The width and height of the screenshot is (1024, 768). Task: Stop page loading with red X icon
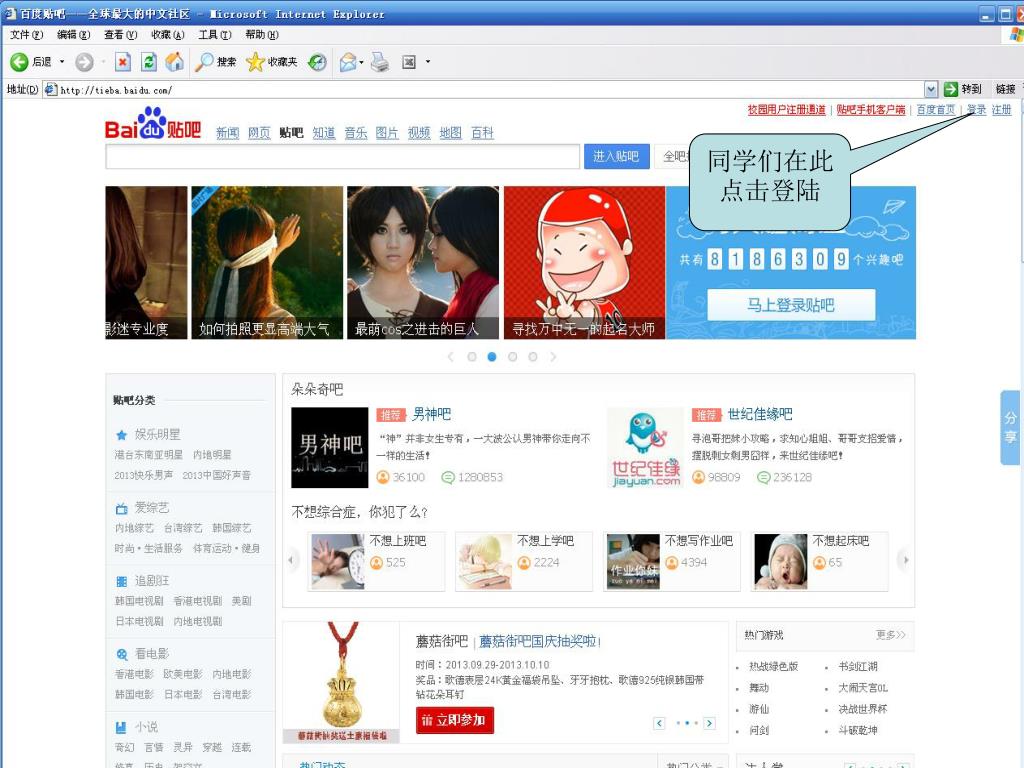click(x=123, y=62)
